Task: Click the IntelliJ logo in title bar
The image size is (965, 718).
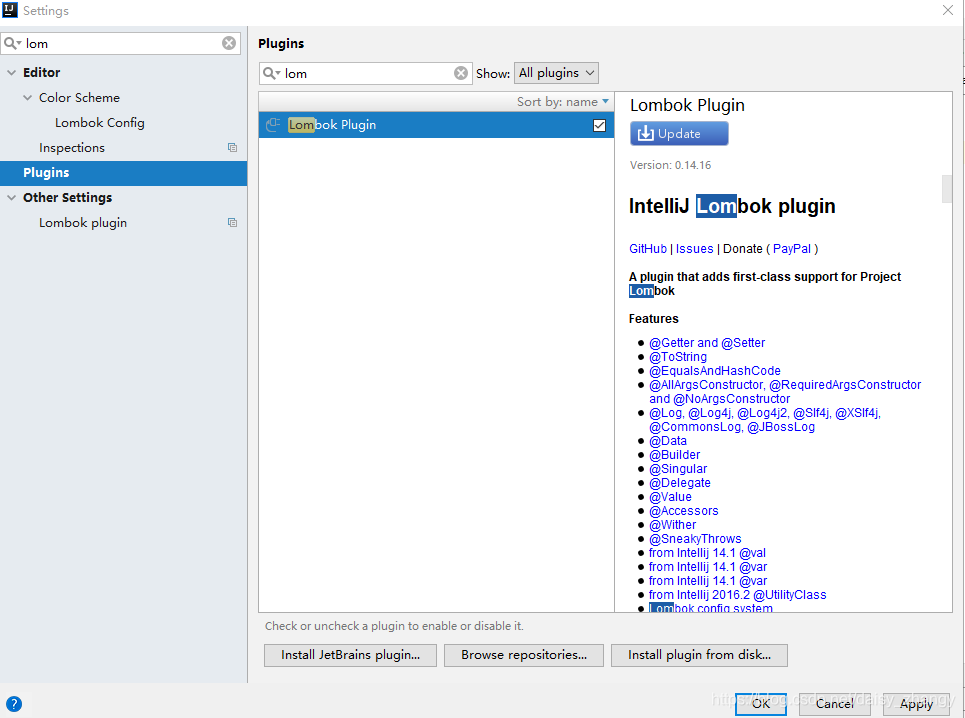Action: tap(10, 10)
